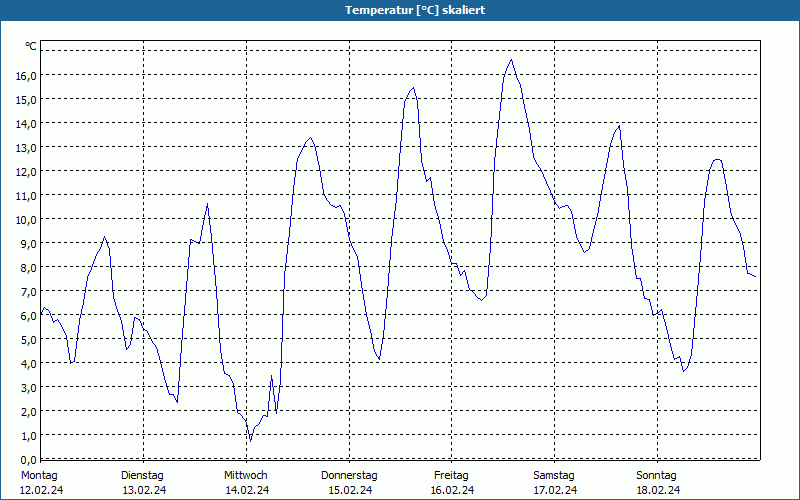Click the '°C' unit label on the axis
800x500 pixels.
(31, 46)
